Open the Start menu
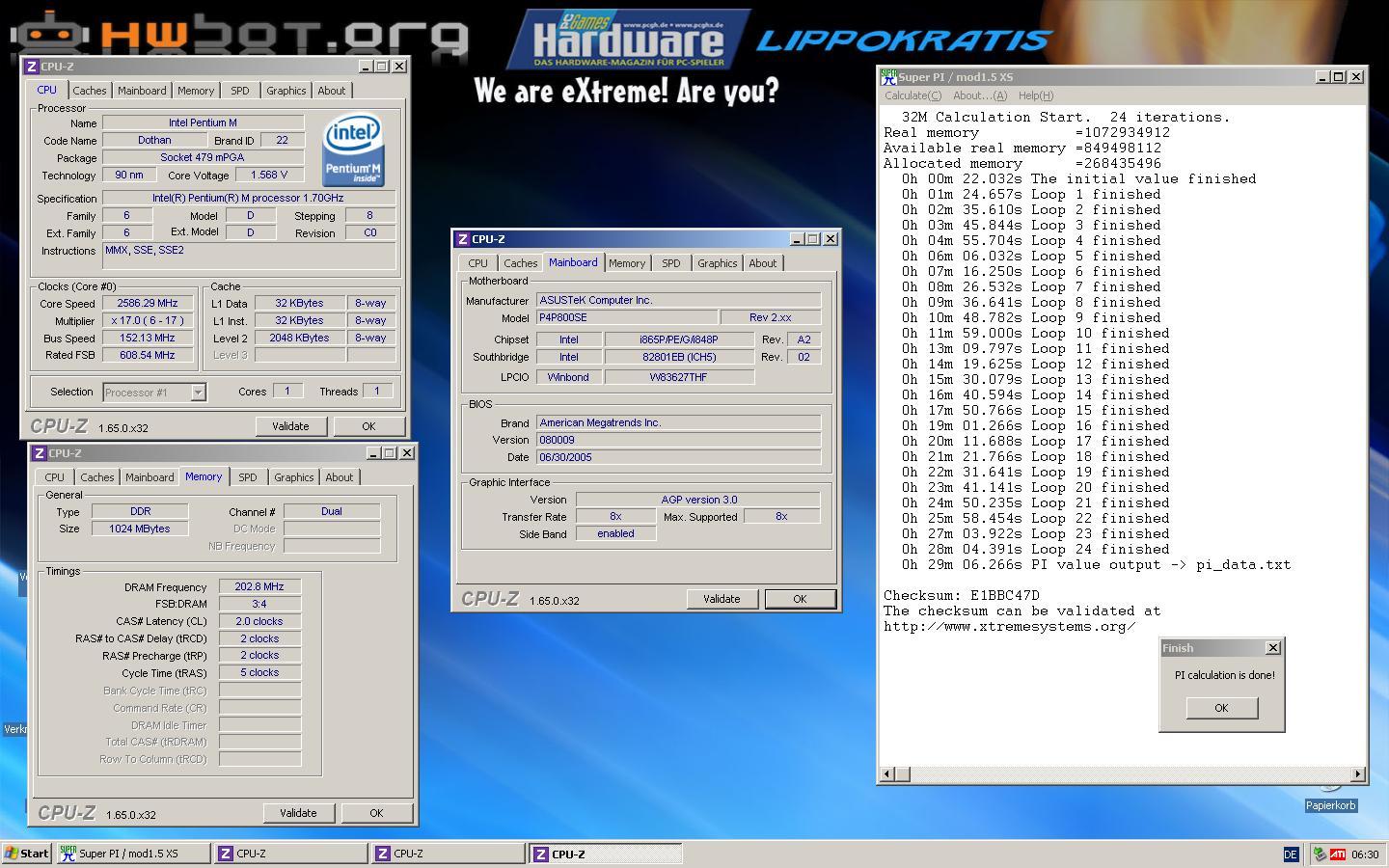The image size is (1389, 868). pos(27,854)
